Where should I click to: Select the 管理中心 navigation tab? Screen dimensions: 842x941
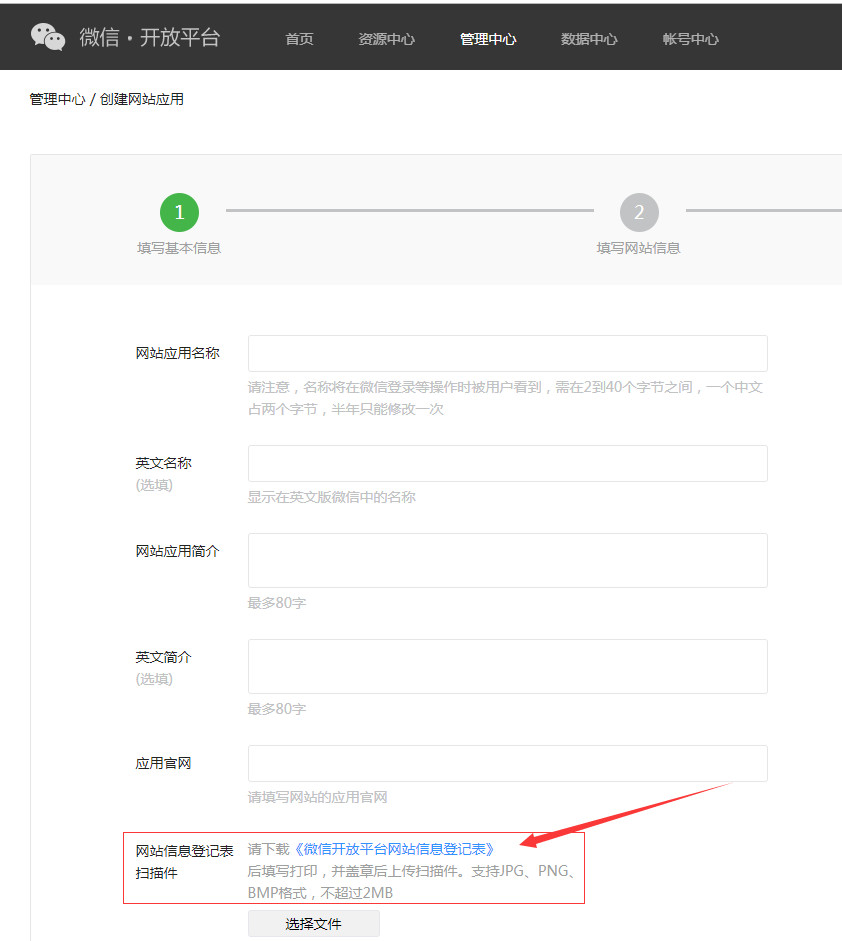488,39
